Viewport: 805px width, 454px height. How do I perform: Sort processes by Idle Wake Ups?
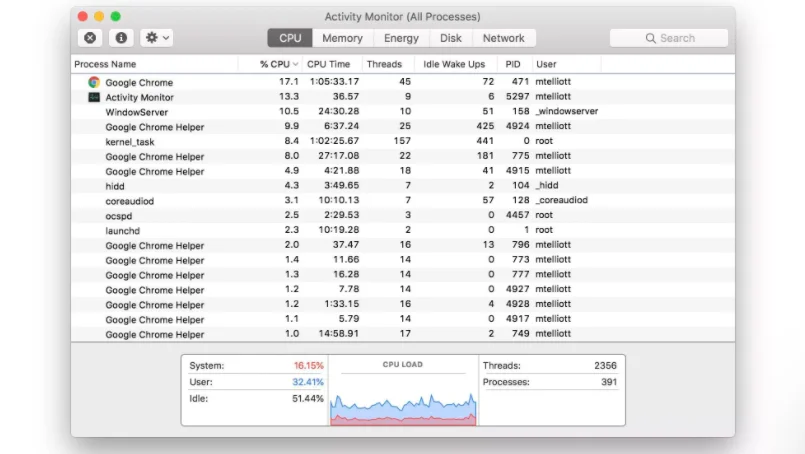pyautogui.click(x=454, y=64)
